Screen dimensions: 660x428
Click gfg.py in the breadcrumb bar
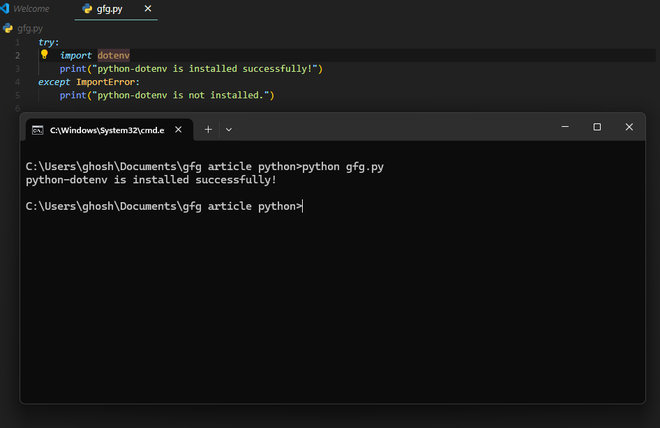coord(30,28)
